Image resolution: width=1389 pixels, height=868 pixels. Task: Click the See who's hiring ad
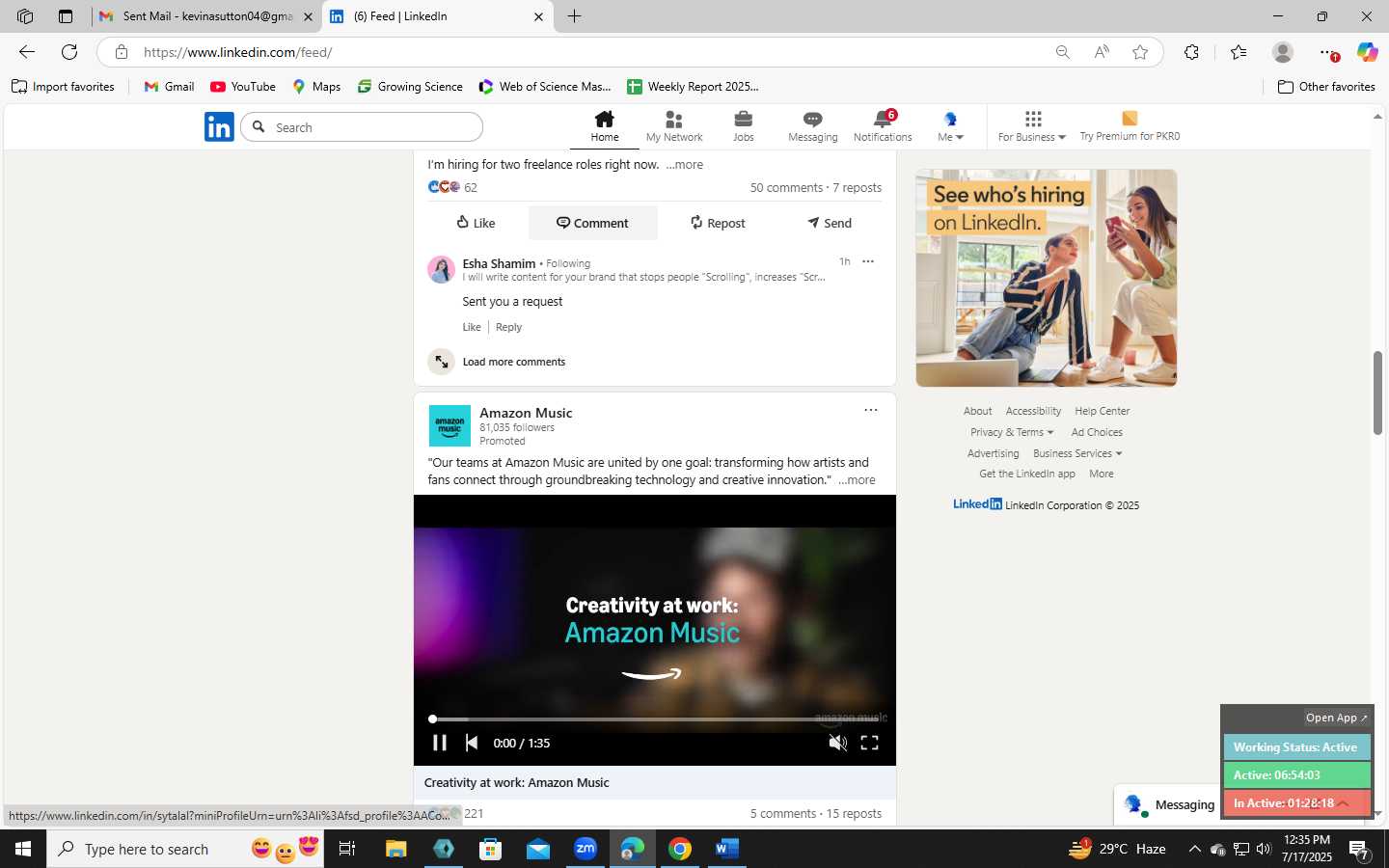tap(1047, 278)
